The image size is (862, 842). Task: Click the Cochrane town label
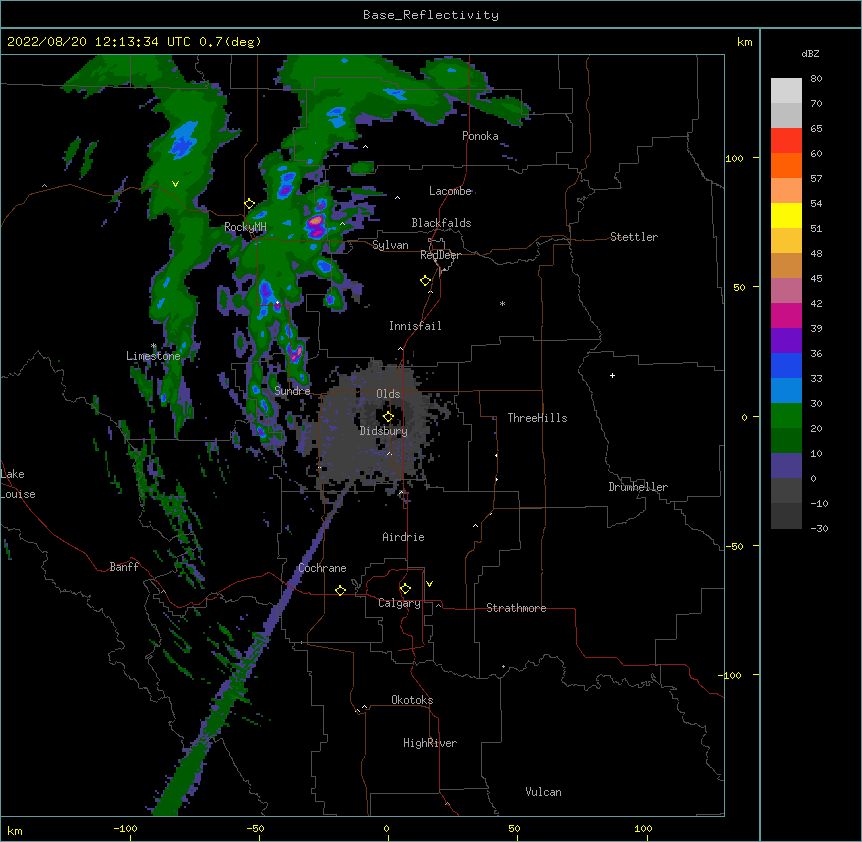pyautogui.click(x=322, y=568)
